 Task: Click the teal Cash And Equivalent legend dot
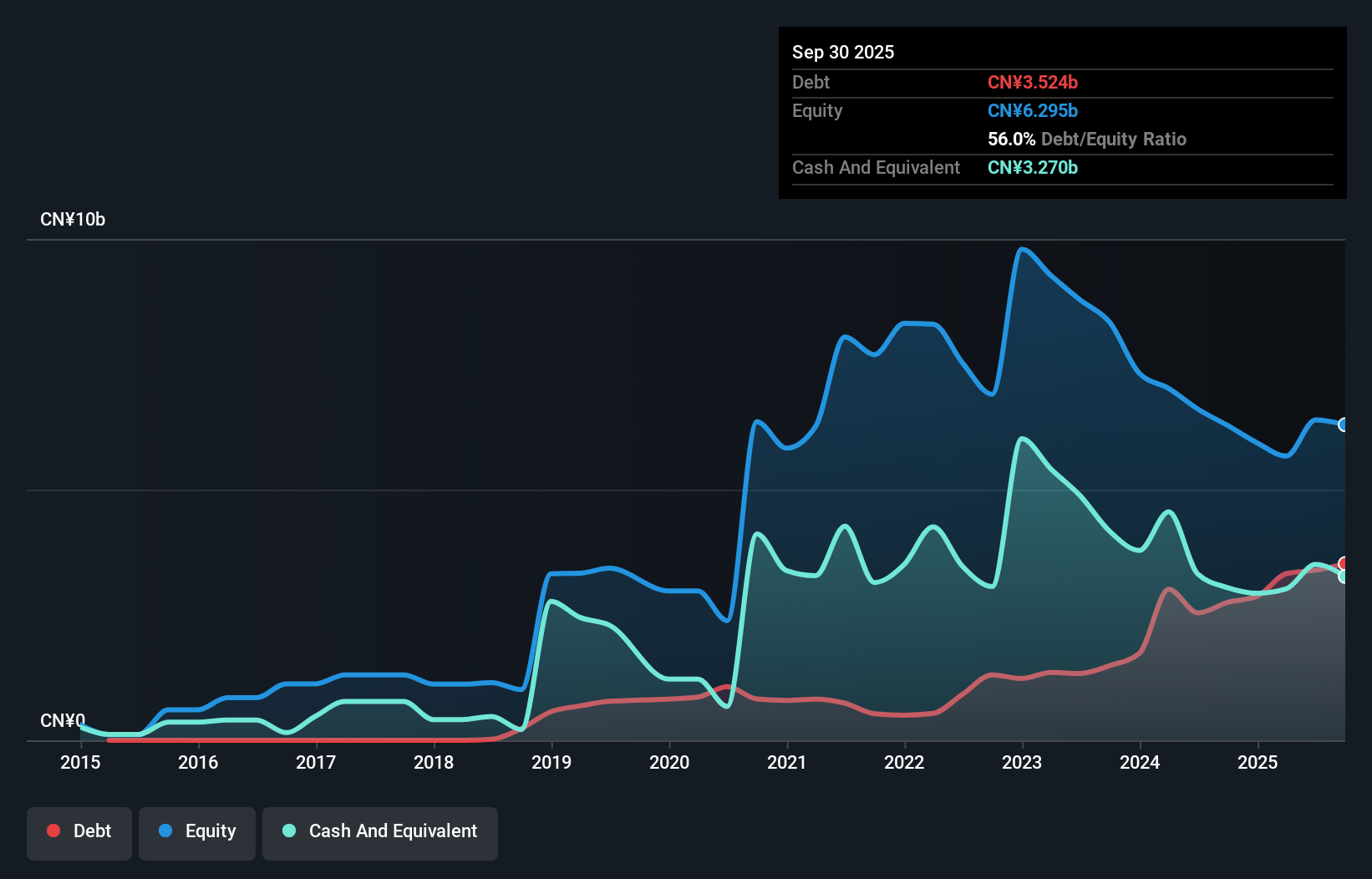point(288,831)
